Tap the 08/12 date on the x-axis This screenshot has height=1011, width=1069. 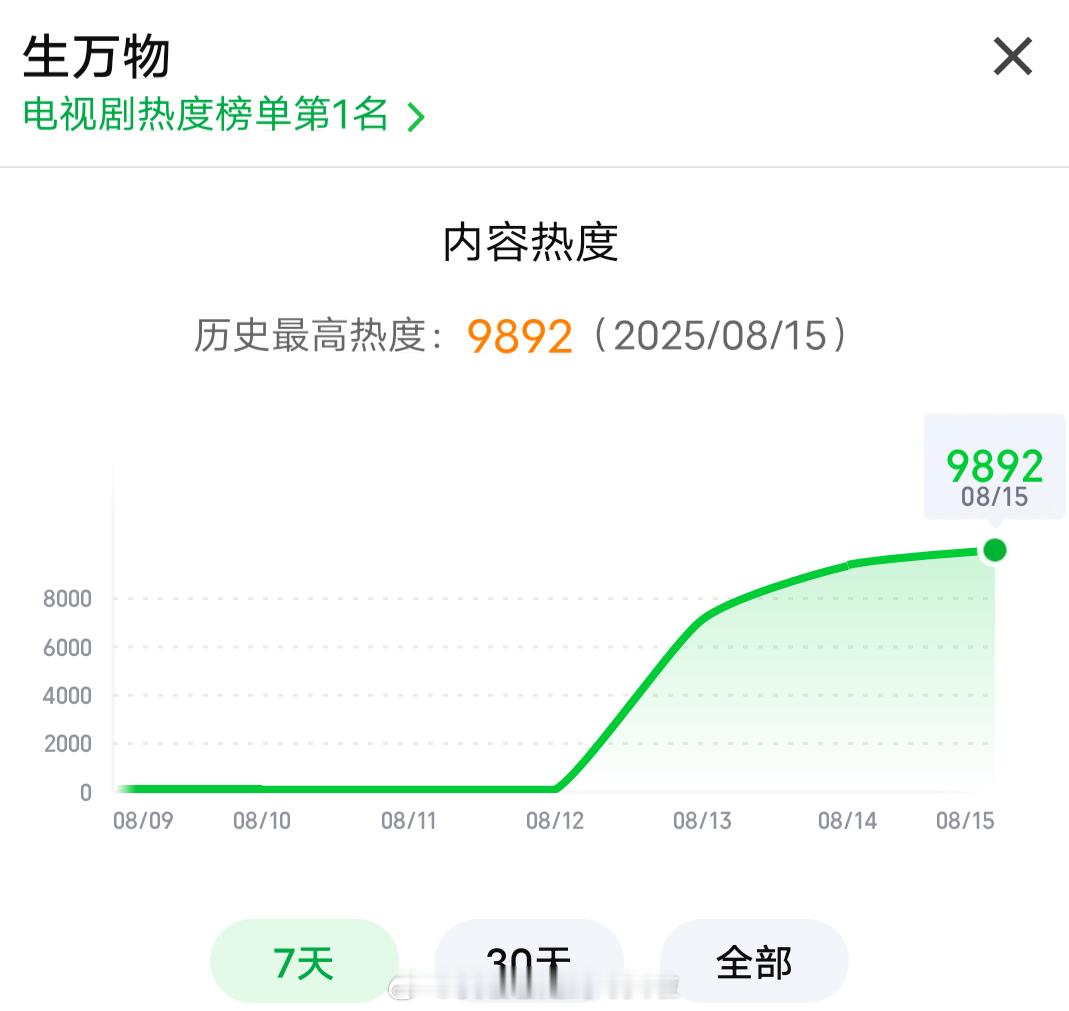555,820
